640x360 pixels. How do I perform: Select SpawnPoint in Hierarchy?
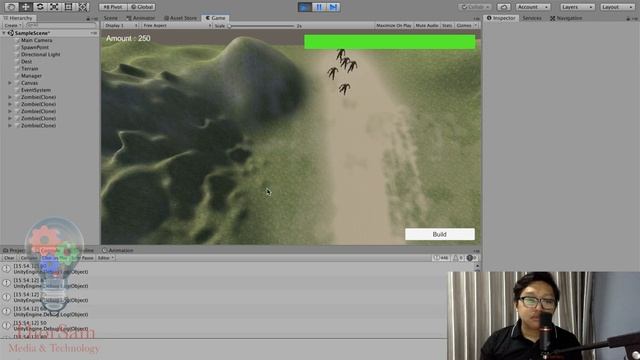click(35, 47)
